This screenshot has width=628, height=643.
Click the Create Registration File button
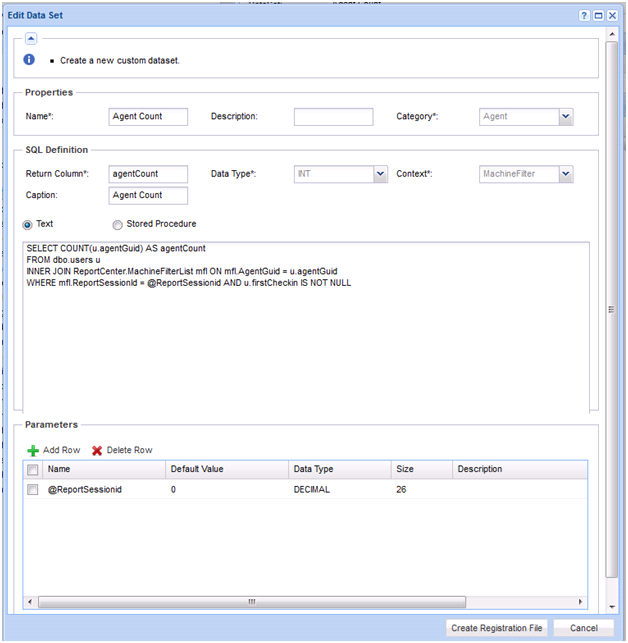pyautogui.click(x=497, y=628)
